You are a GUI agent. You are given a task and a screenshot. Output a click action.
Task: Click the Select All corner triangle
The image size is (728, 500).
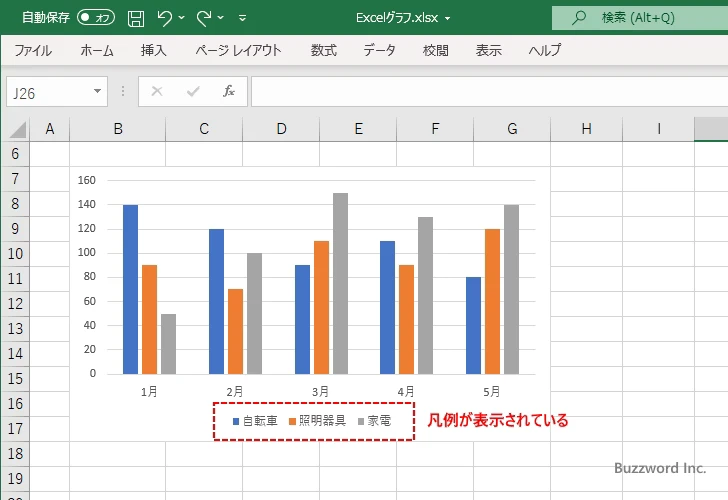click(x=18, y=130)
